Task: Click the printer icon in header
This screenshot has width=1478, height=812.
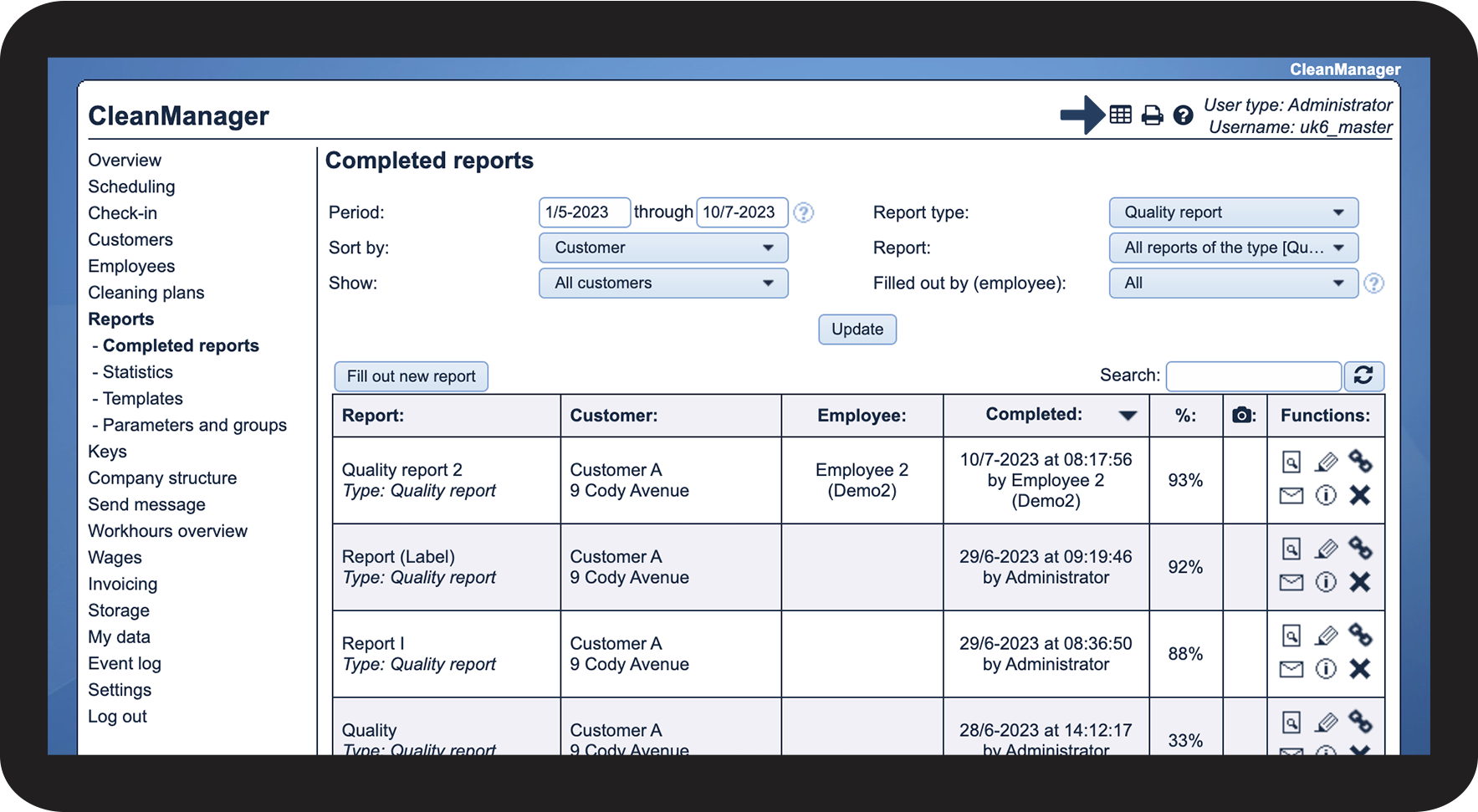Action: point(1152,115)
